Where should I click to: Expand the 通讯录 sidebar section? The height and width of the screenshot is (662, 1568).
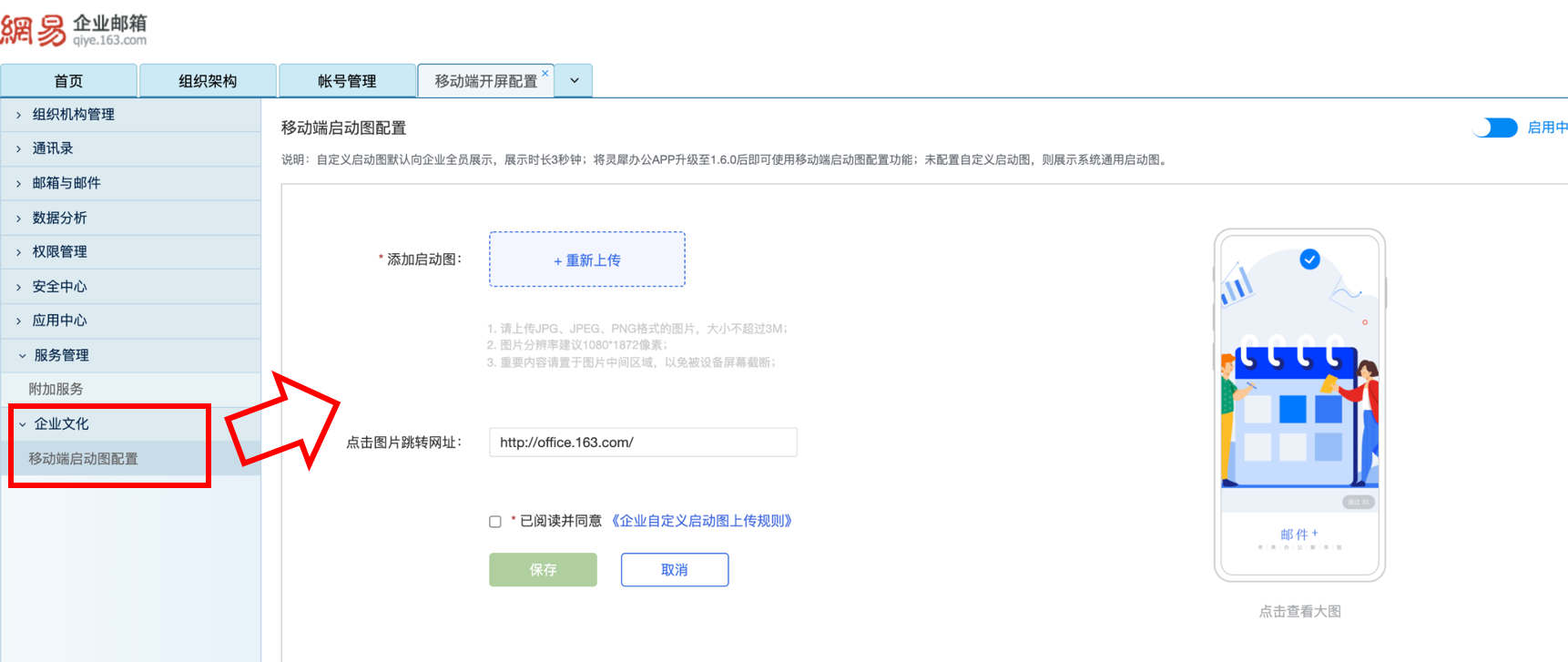(53, 148)
